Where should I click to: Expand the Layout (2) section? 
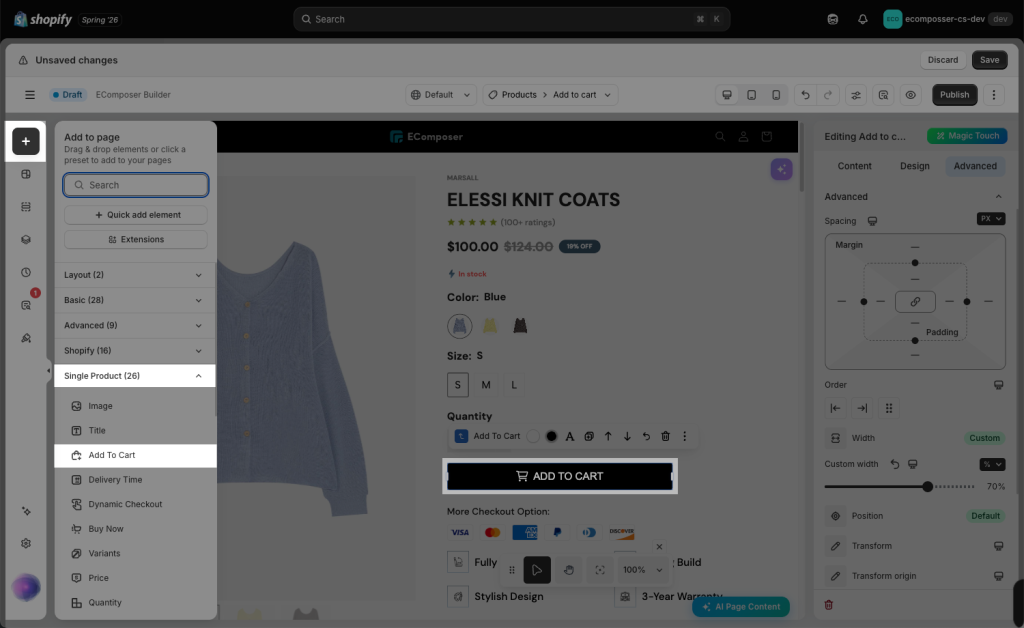(x=134, y=275)
